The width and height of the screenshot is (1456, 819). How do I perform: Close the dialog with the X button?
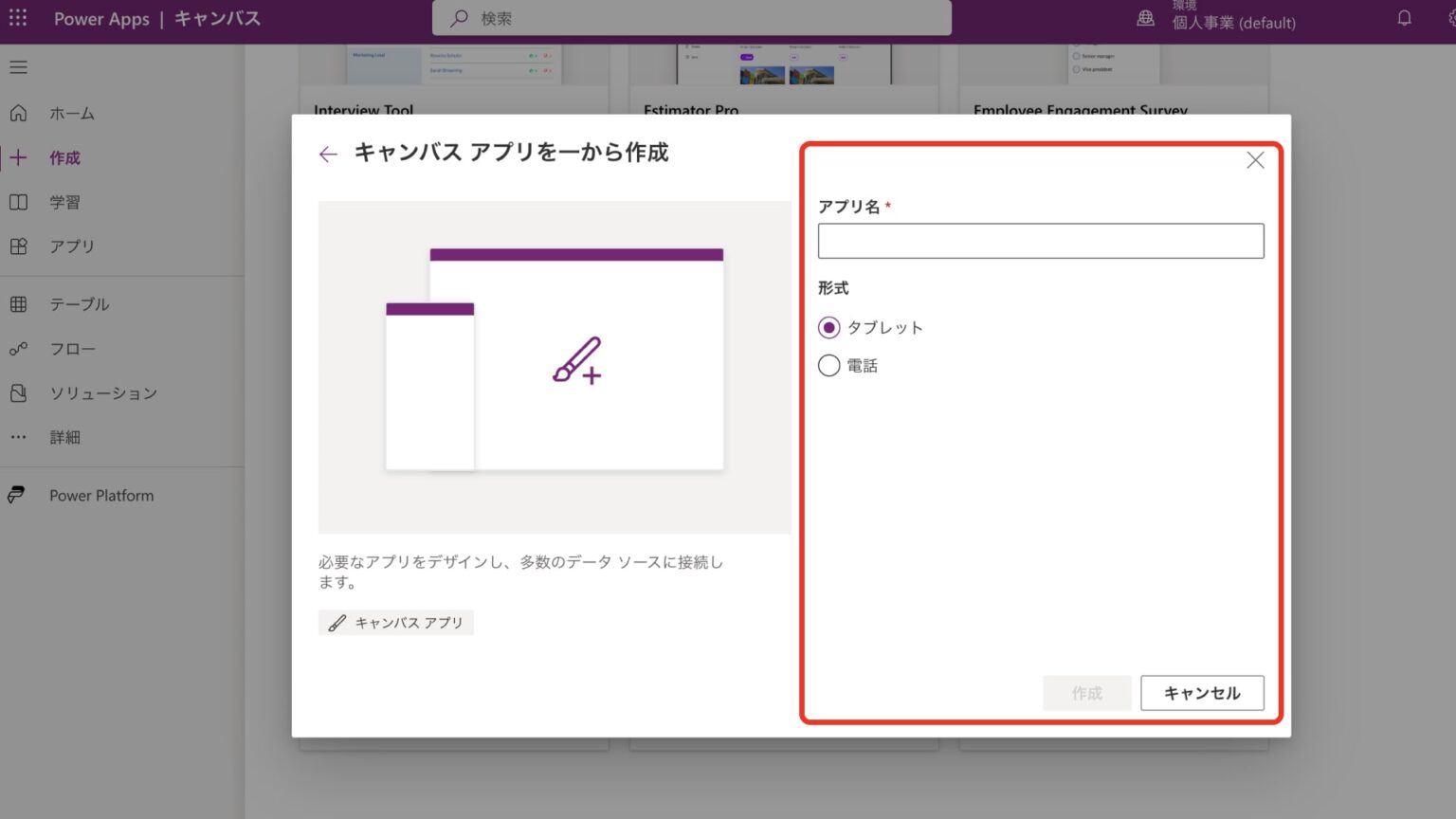1255,160
